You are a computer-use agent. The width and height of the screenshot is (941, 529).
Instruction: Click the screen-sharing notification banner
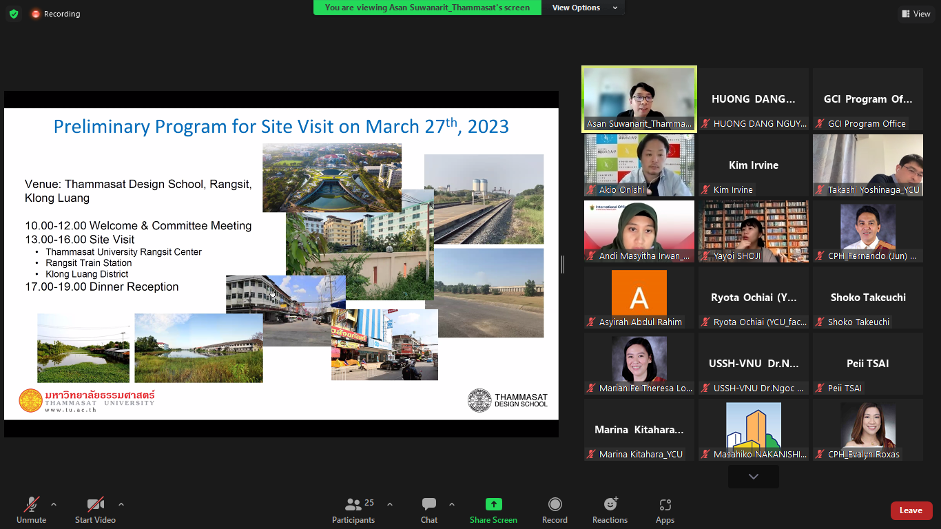pos(427,8)
